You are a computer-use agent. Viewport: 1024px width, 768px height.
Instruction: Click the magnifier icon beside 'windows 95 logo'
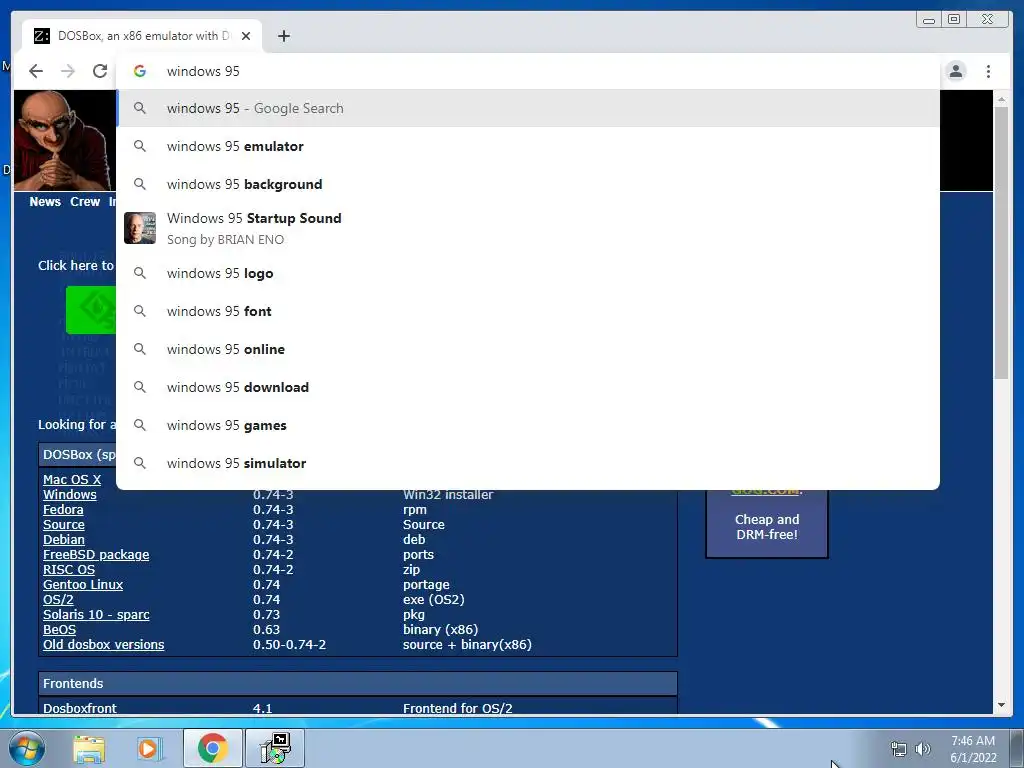pyautogui.click(x=140, y=274)
